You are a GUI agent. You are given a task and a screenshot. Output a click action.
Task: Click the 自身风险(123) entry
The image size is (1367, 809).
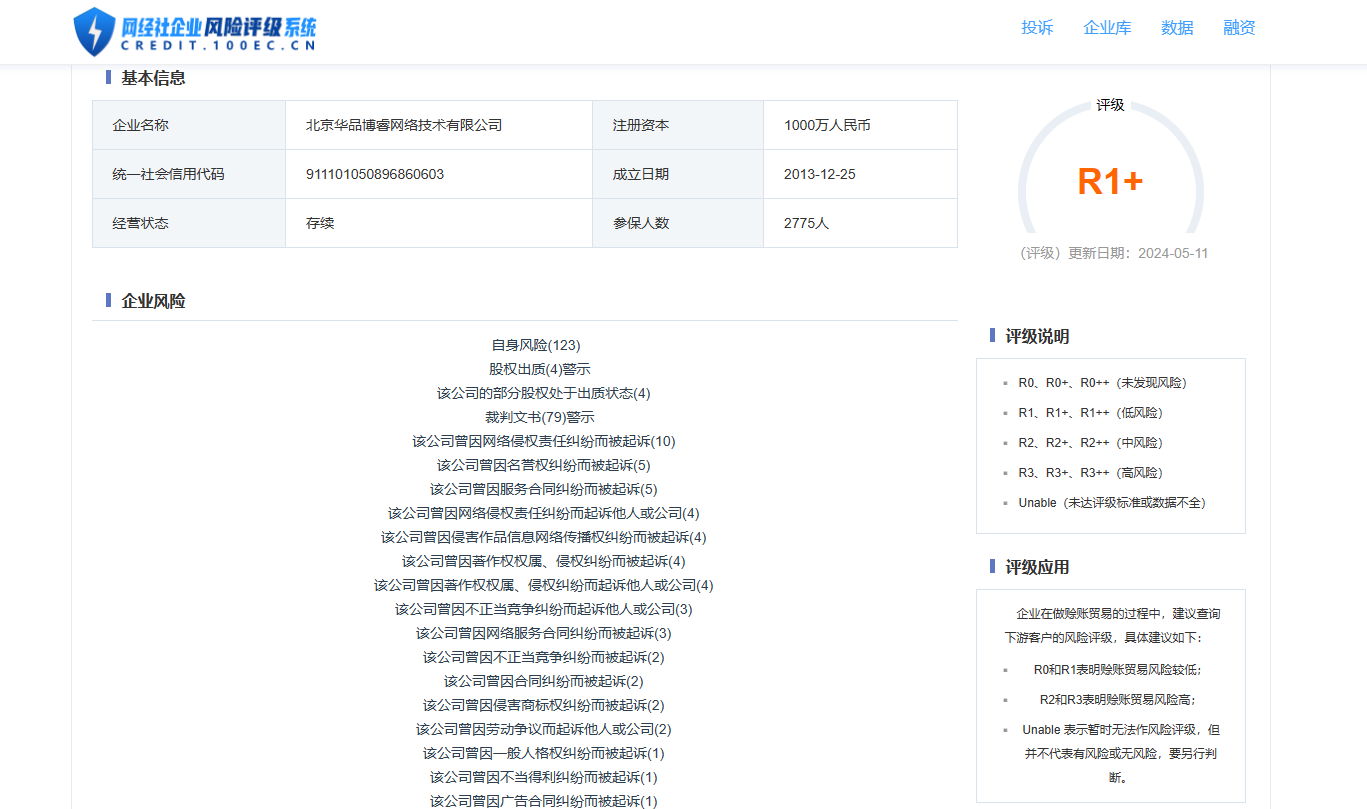click(536, 345)
